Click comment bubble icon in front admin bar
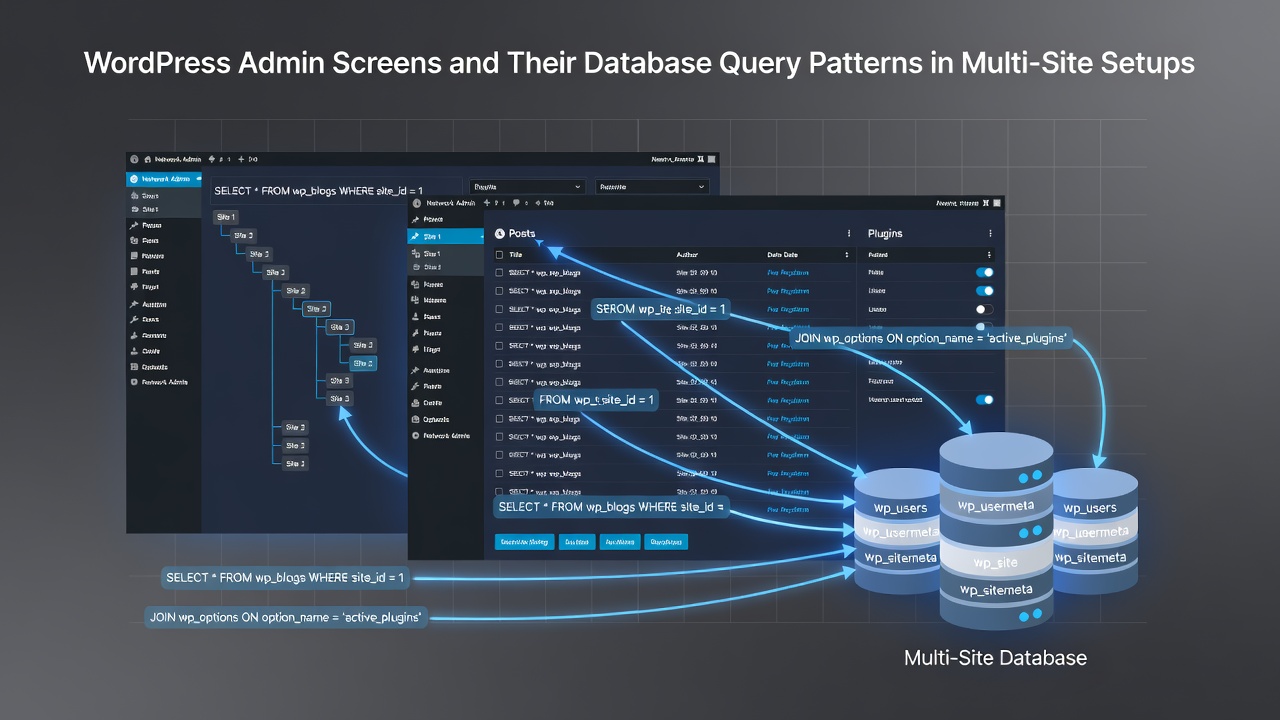The height and width of the screenshot is (720, 1280). tap(516, 203)
